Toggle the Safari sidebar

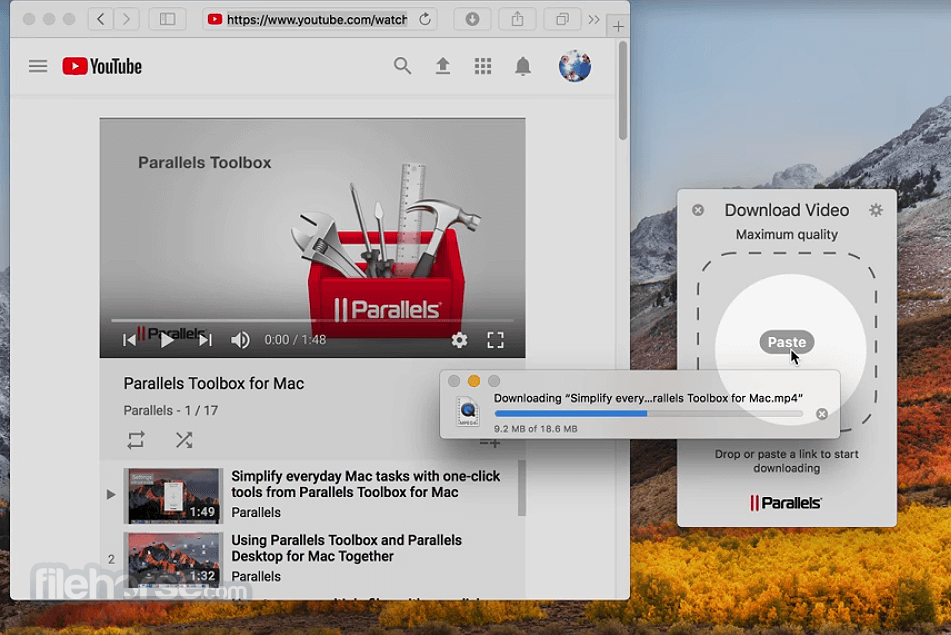(167, 19)
